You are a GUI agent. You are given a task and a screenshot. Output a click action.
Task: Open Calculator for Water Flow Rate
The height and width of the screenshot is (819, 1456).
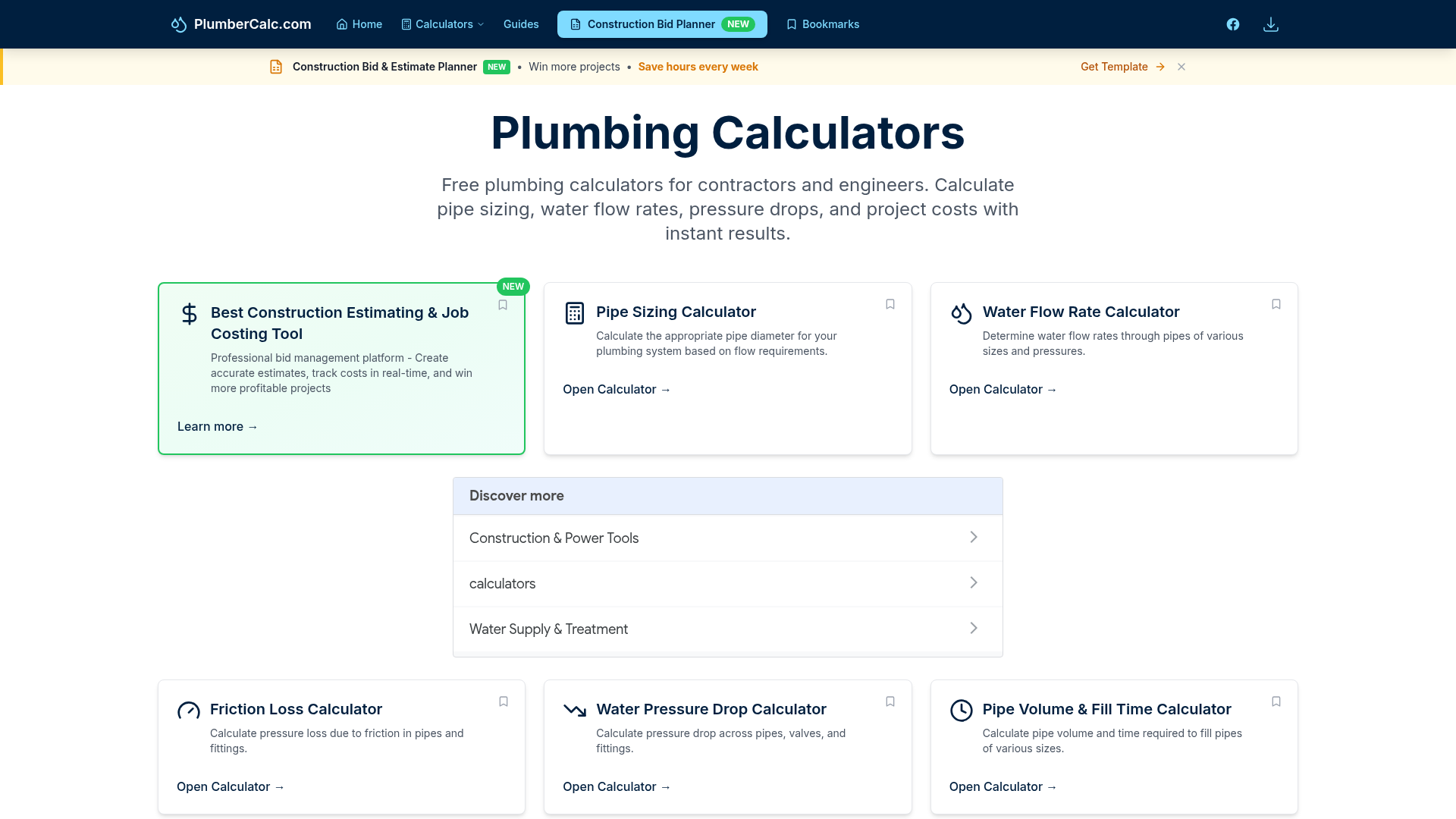pos(1003,389)
